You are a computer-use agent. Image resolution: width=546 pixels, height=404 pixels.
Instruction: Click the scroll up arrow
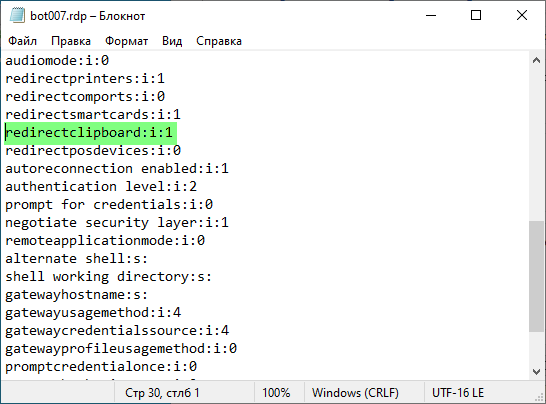coord(536,61)
